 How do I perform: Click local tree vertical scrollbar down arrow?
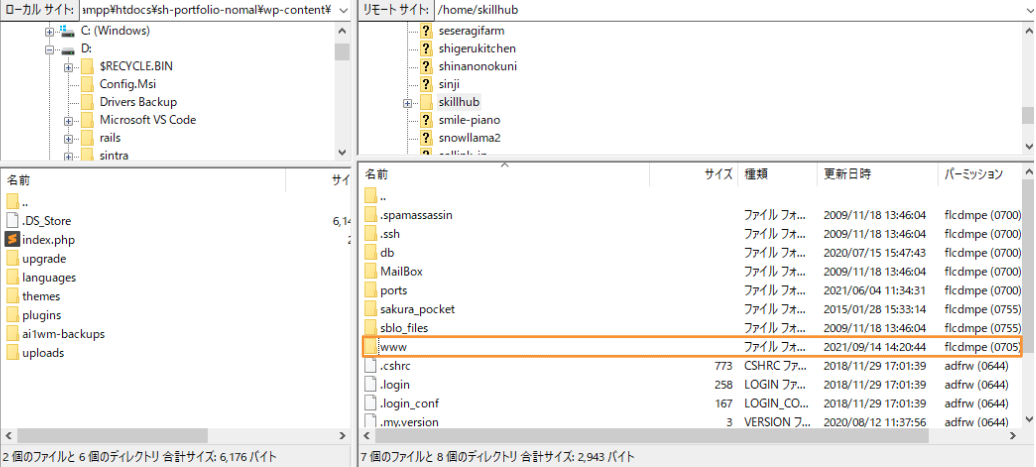tap(342, 152)
